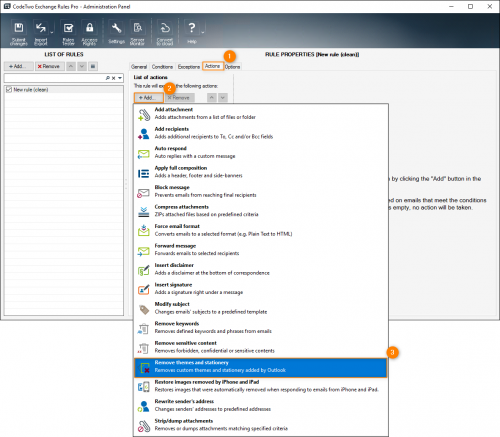Image resolution: width=500 pixels, height=437 pixels.
Task: Click 'Removes forbidden, confidential or sensitive contents'
Action: click(215, 351)
